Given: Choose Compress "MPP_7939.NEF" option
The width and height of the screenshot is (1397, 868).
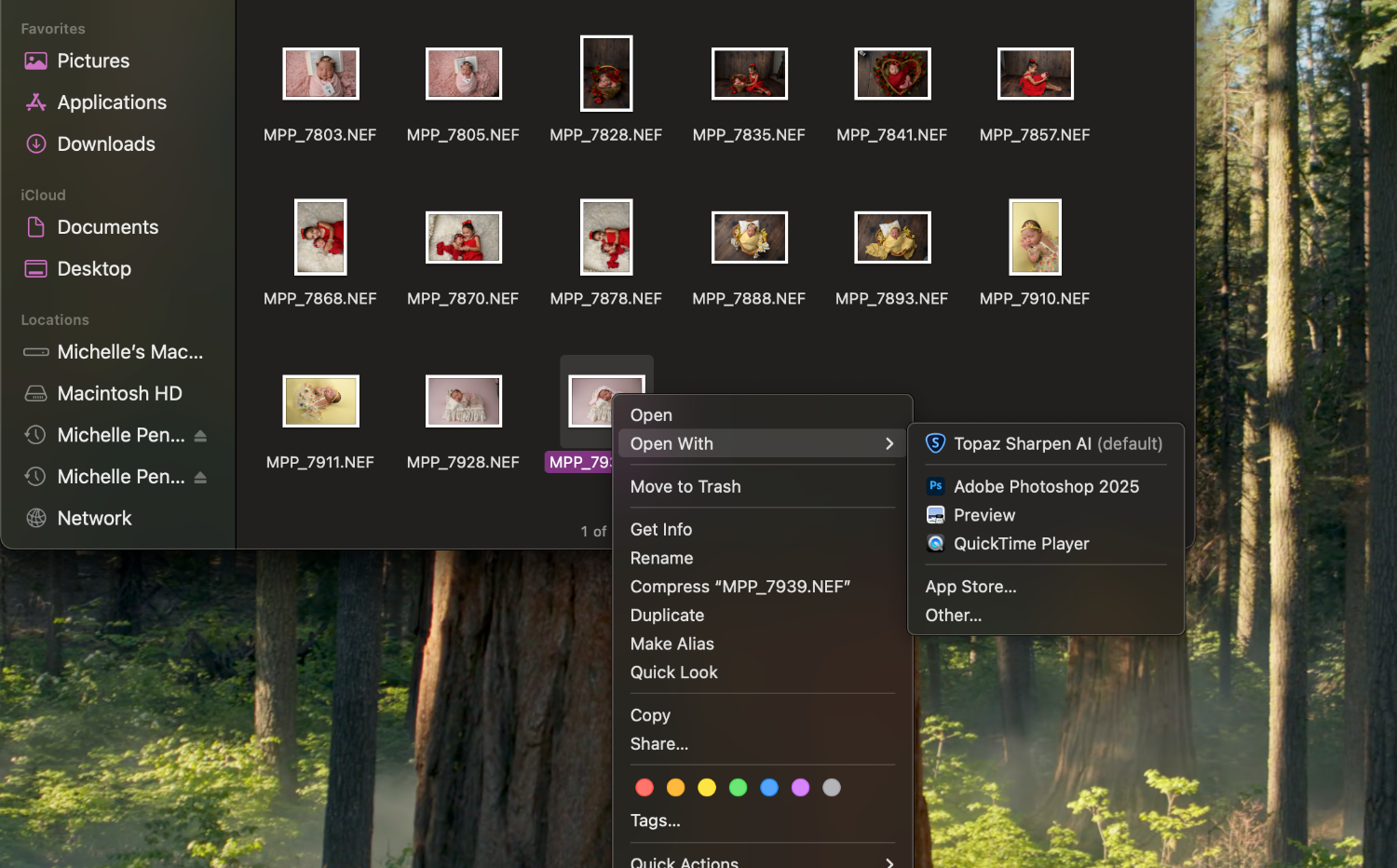Looking at the screenshot, I should [739, 587].
